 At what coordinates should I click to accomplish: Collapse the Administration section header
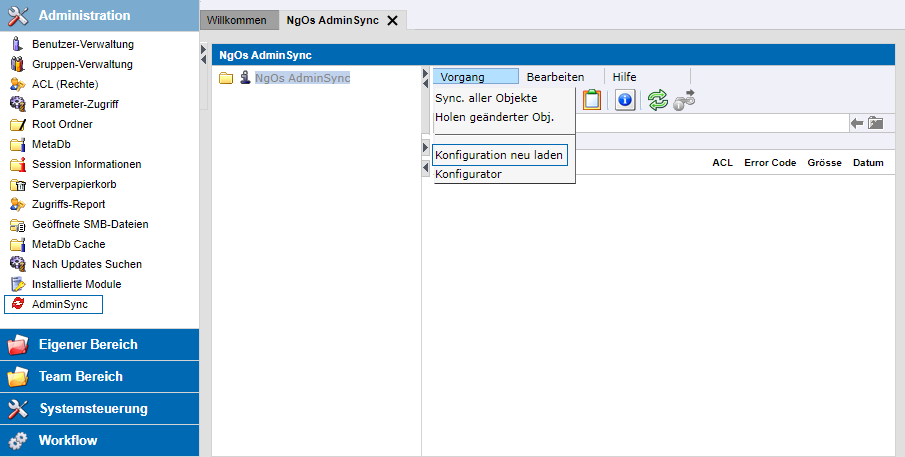click(x=100, y=16)
